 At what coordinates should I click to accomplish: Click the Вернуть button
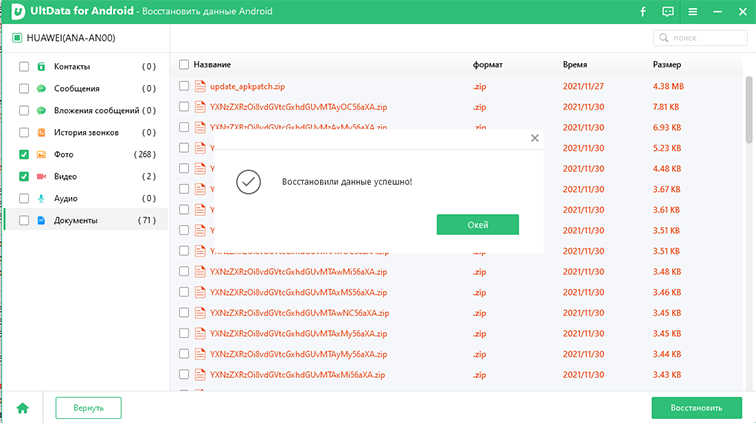pyautogui.click(x=88, y=408)
